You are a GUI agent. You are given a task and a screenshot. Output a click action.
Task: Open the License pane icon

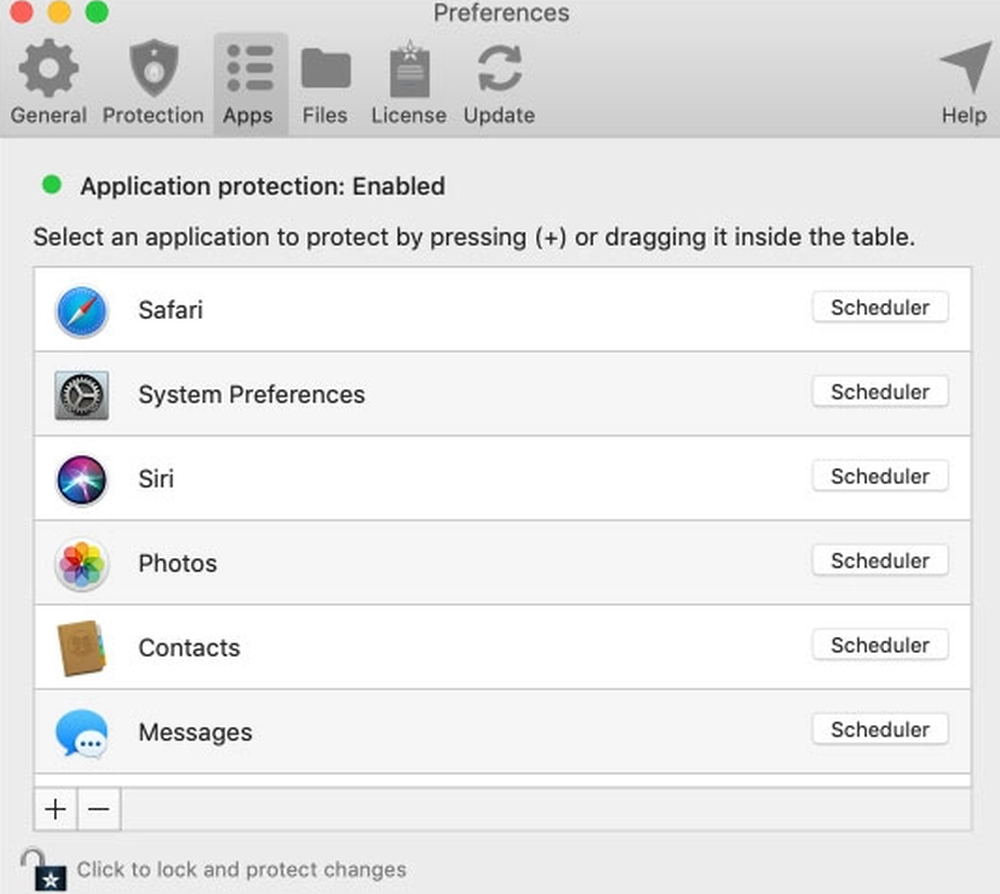[408, 68]
